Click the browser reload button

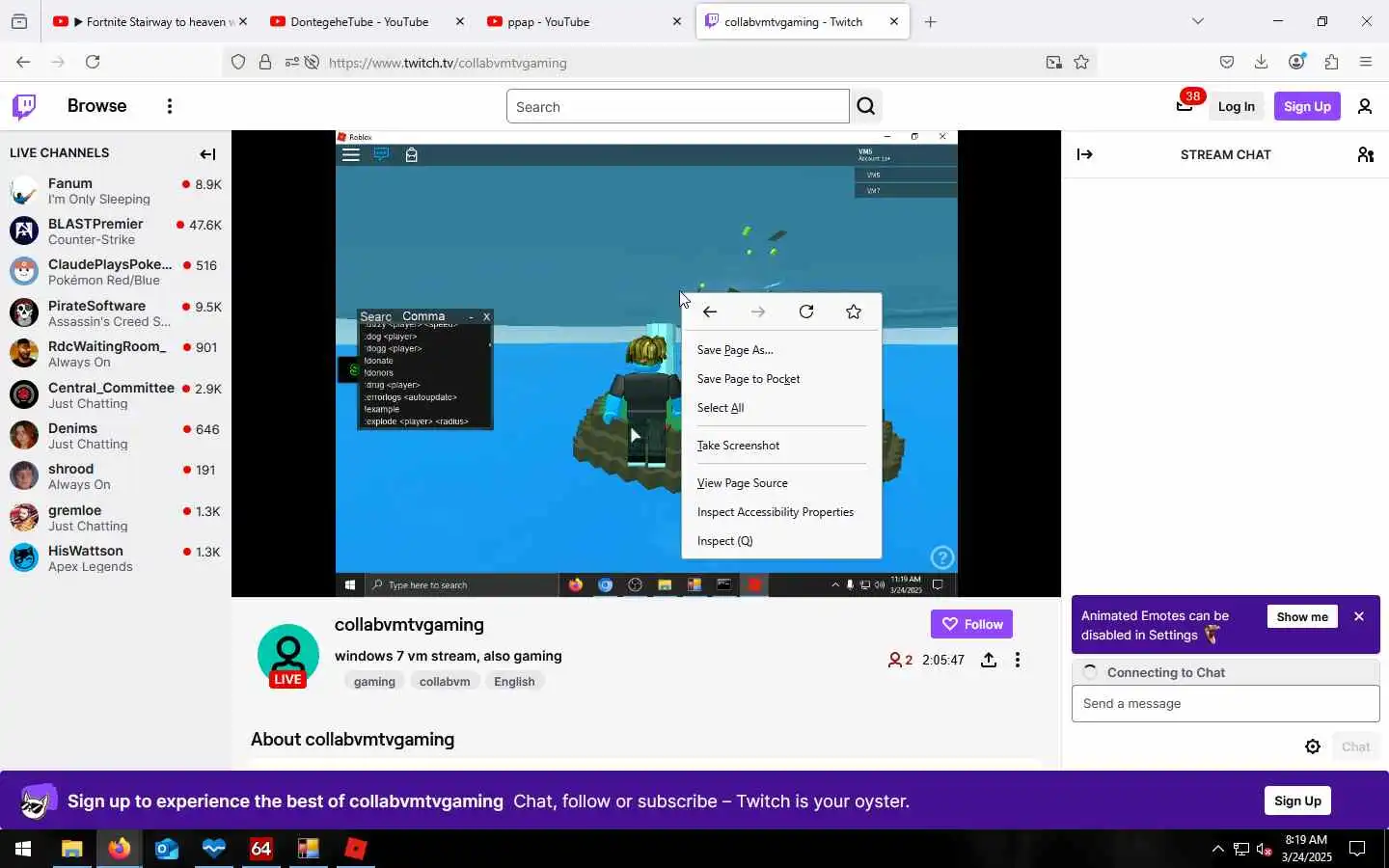[x=93, y=62]
